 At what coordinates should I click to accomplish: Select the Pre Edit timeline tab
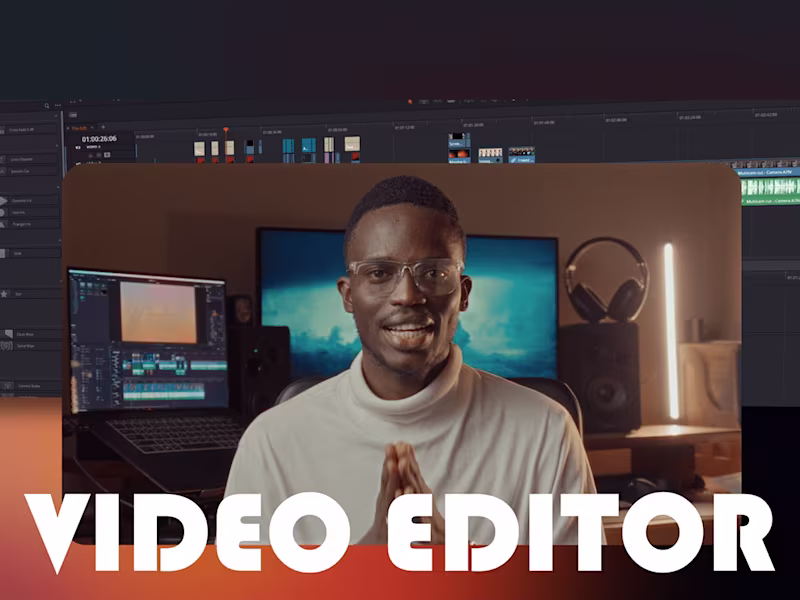tap(79, 128)
